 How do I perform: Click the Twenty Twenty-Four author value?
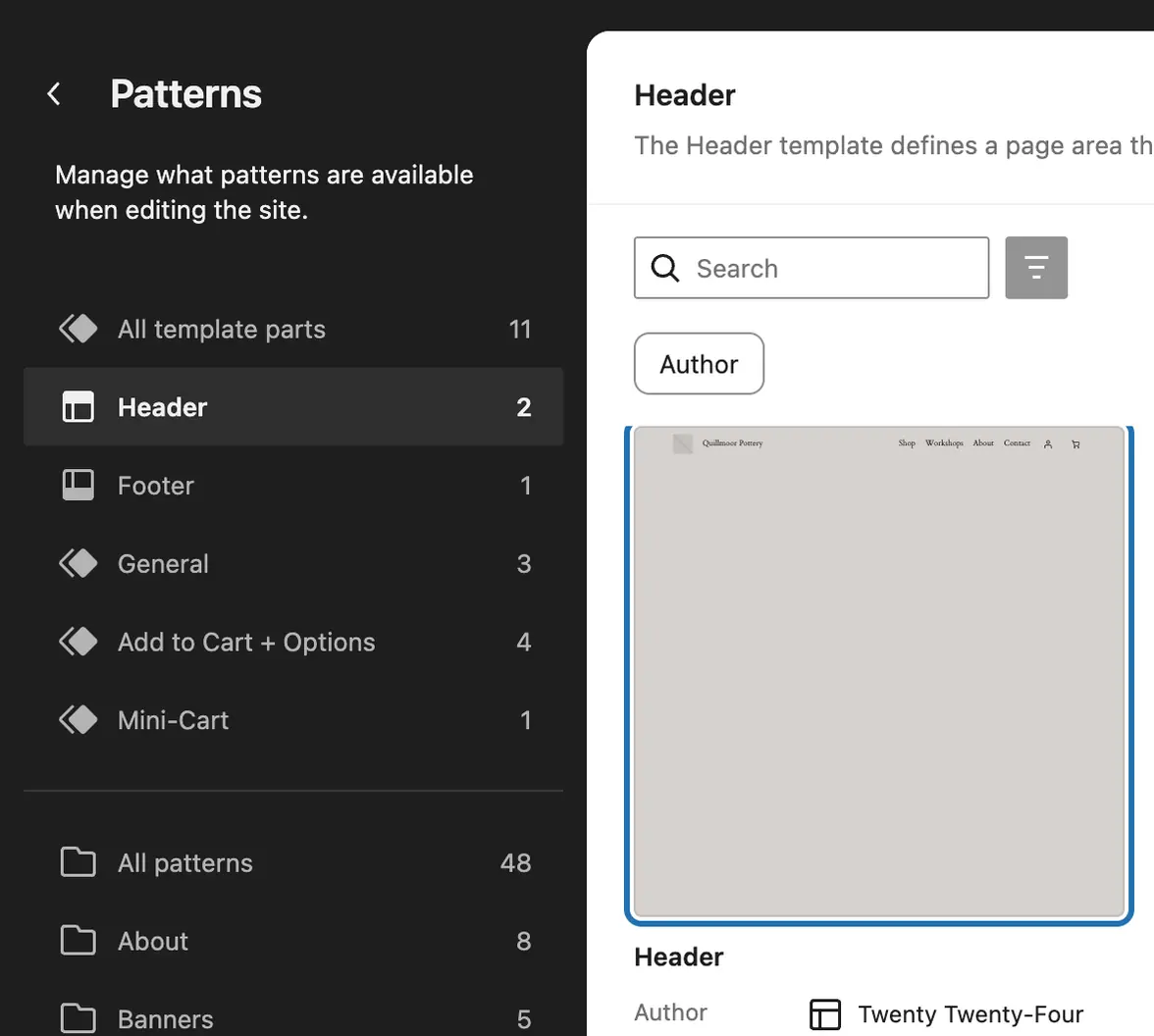click(x=970, y=1014)
